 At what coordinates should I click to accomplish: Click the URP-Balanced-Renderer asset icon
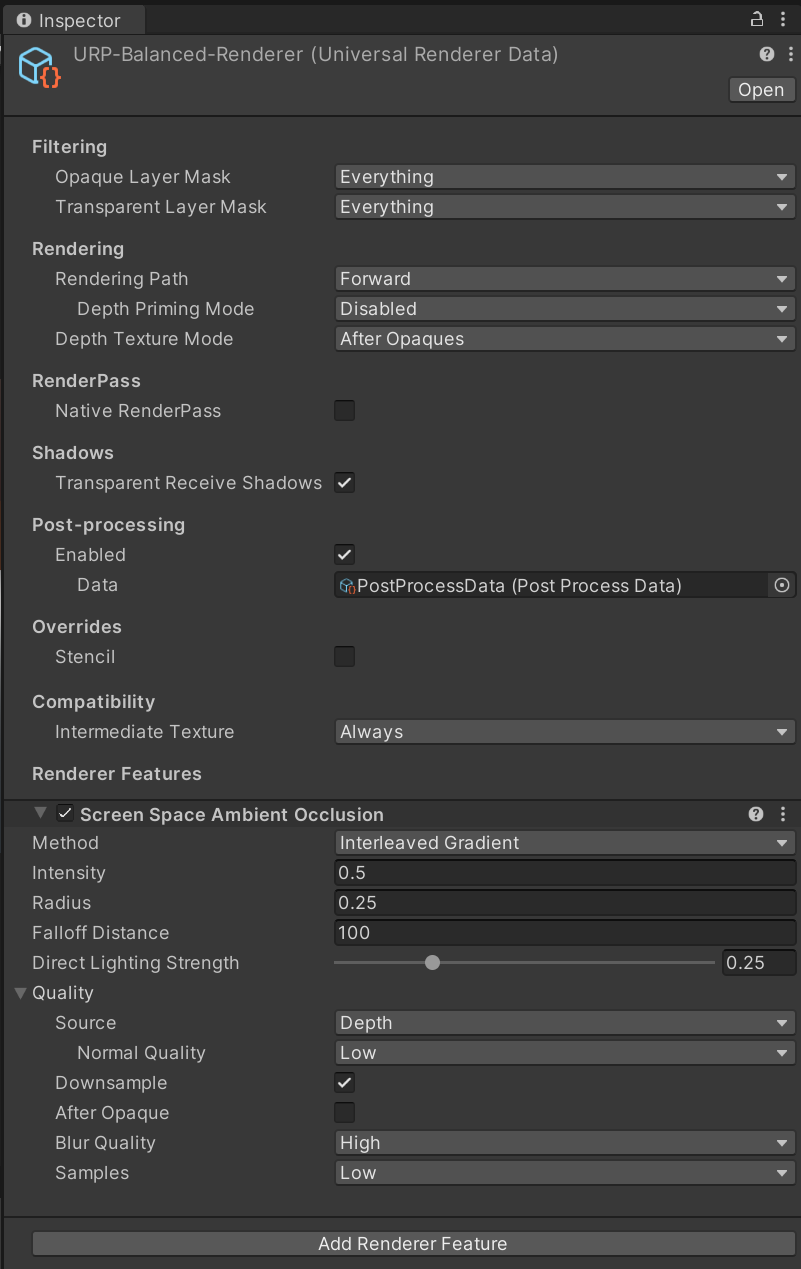pos(40,67)
